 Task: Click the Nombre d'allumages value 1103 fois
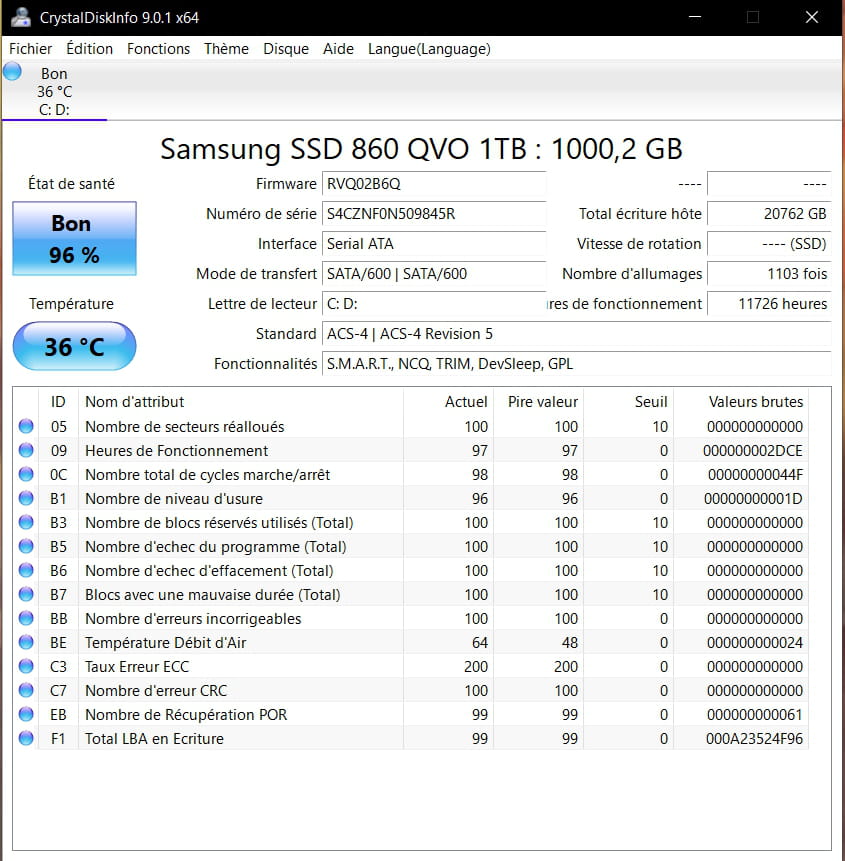point(769,273)
